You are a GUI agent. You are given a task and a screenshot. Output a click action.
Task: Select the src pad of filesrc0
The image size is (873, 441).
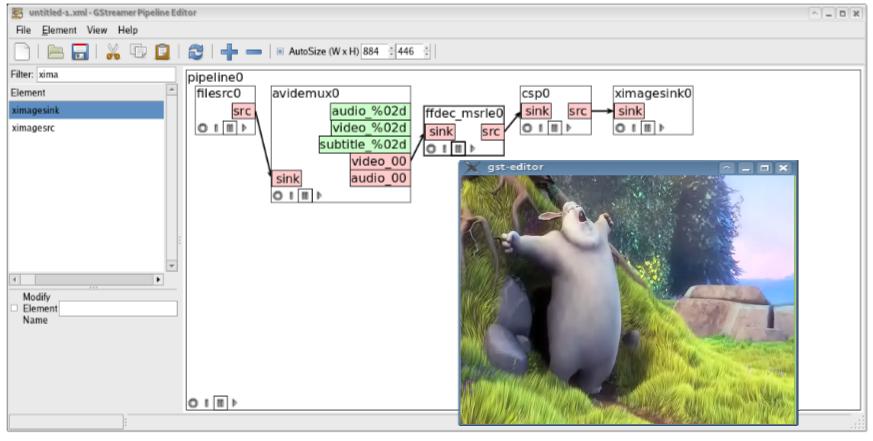(242, 111)
